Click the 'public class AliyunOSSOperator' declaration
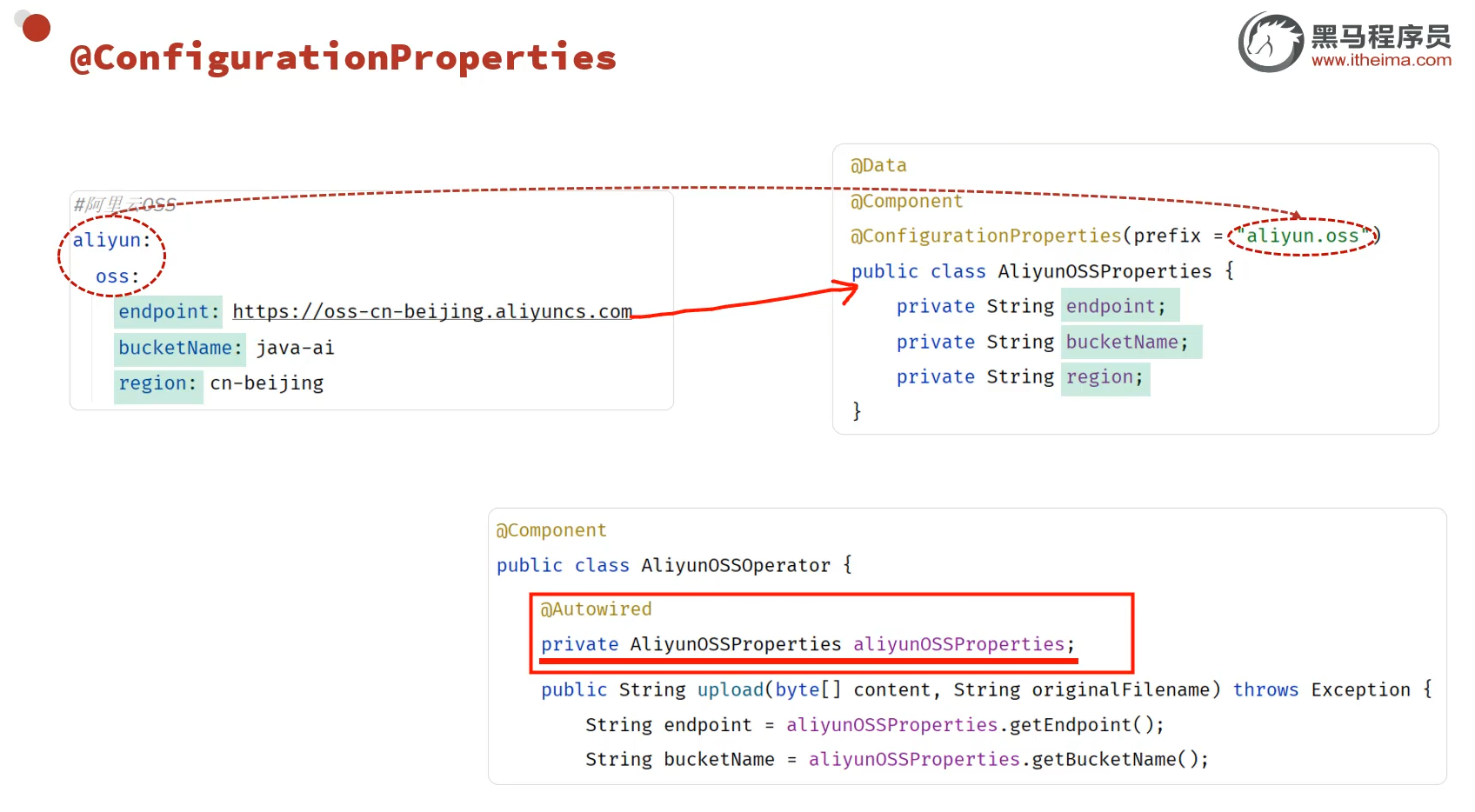The height and width of the screenshot is (812, 1475). point(664,565)
